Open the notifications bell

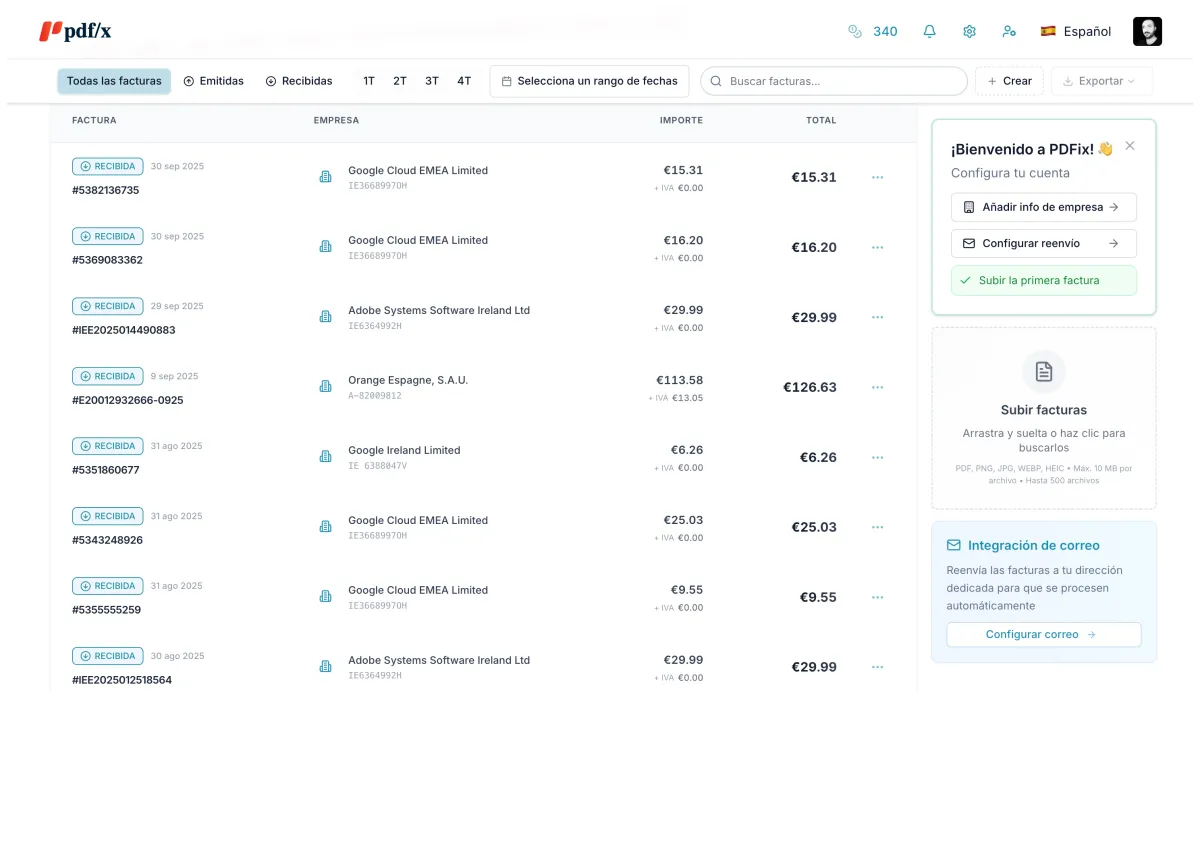tap(929, 31)
